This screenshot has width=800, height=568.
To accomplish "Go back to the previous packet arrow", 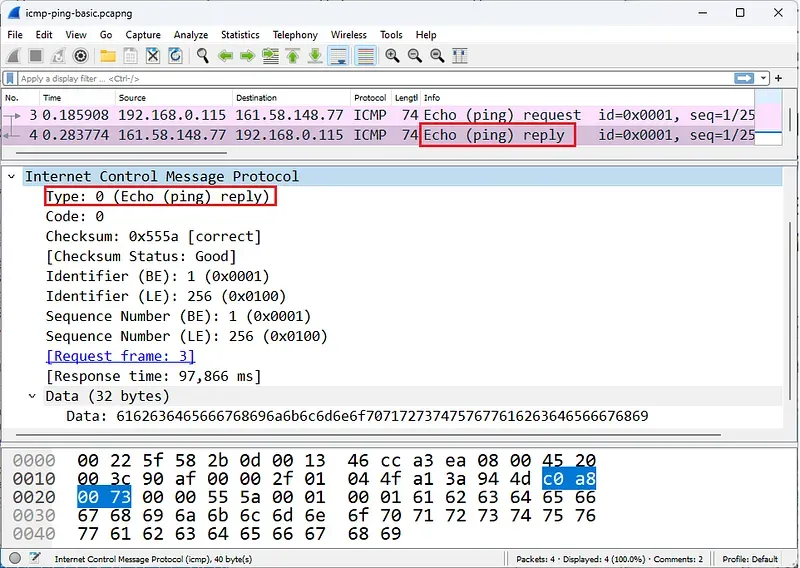I will pyautogui.click(x=225, y=56).
